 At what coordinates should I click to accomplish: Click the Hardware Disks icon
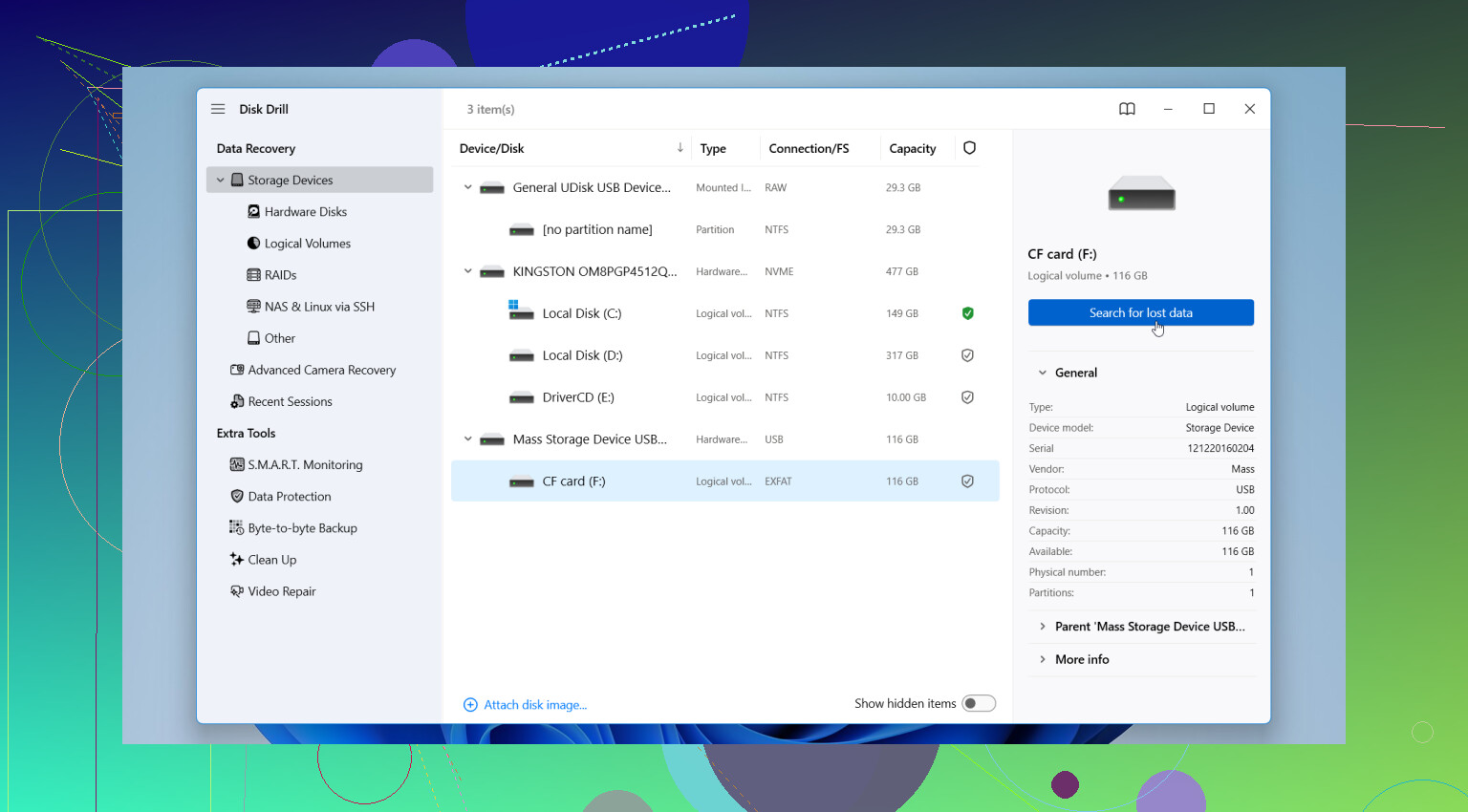click(253, 211)
